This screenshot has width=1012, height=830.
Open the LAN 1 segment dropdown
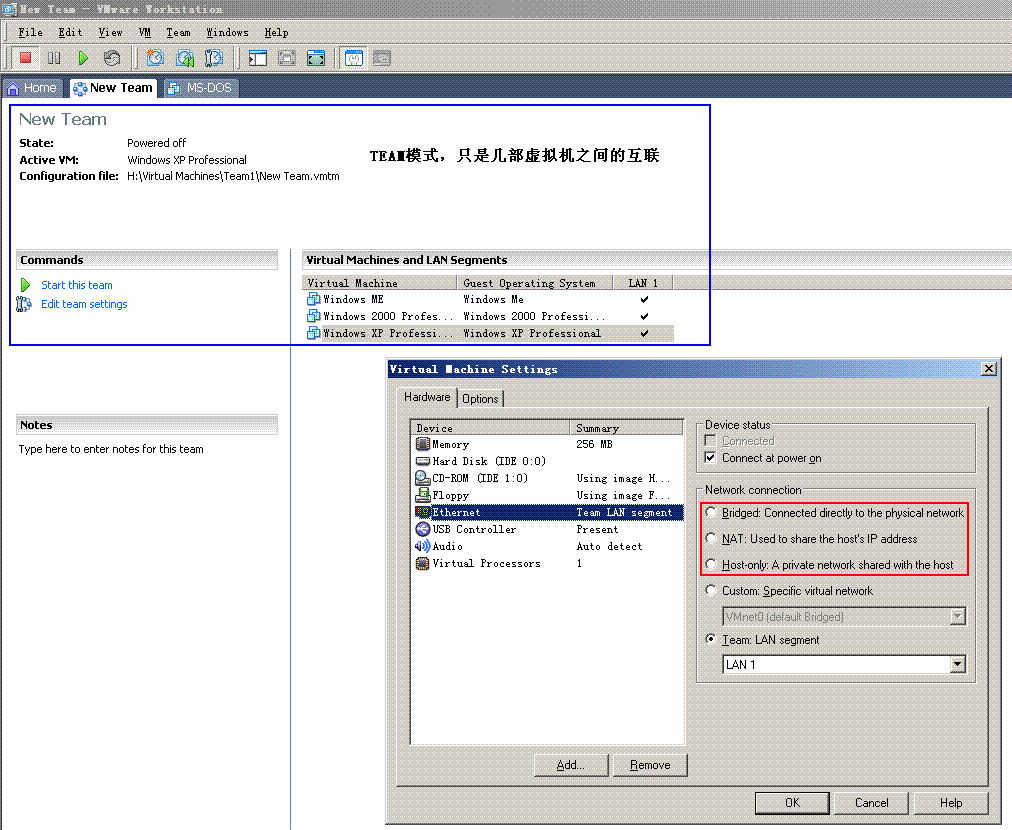(x=958, y=664)
